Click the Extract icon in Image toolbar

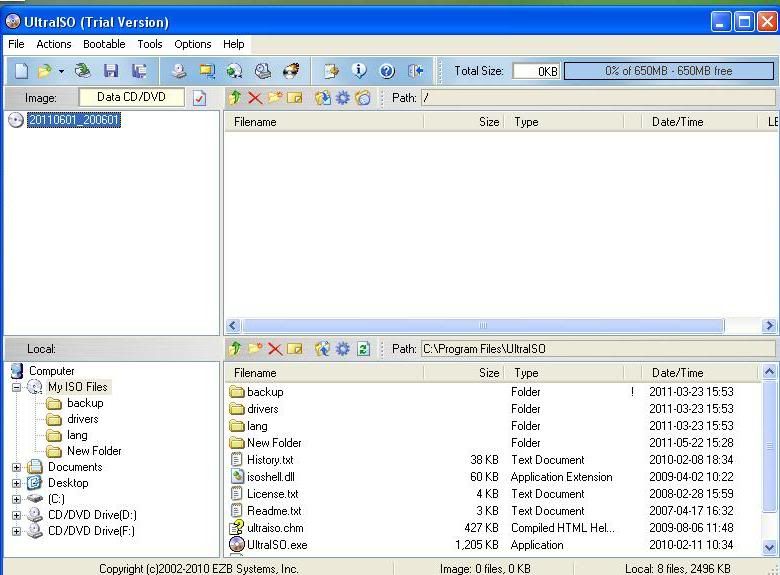click(322, 97)
